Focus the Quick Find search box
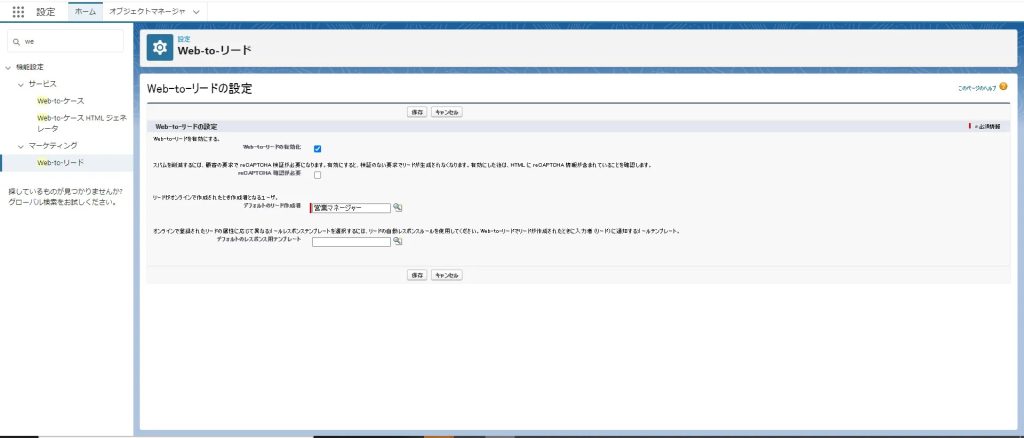This screenshot has width=1024, height=438. pyautogui.click(x=65, y=41)
